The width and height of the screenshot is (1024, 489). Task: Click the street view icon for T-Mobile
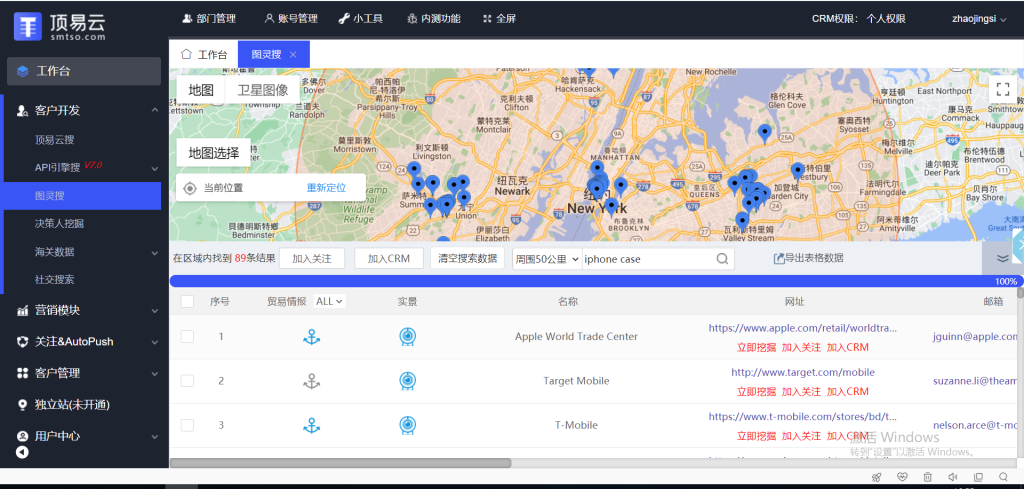point(407,425)
